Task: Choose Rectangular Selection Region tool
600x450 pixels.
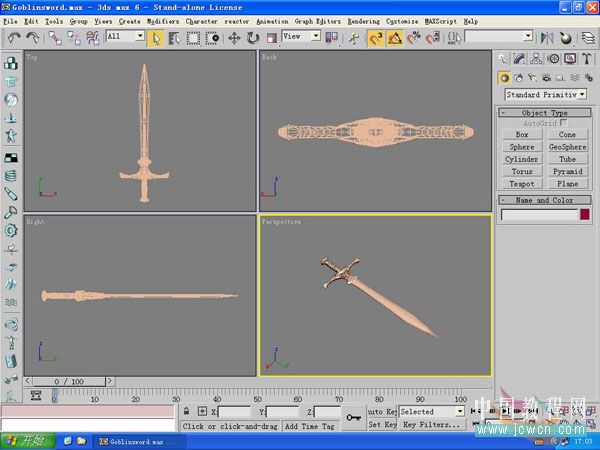Action: pos(193,38)
